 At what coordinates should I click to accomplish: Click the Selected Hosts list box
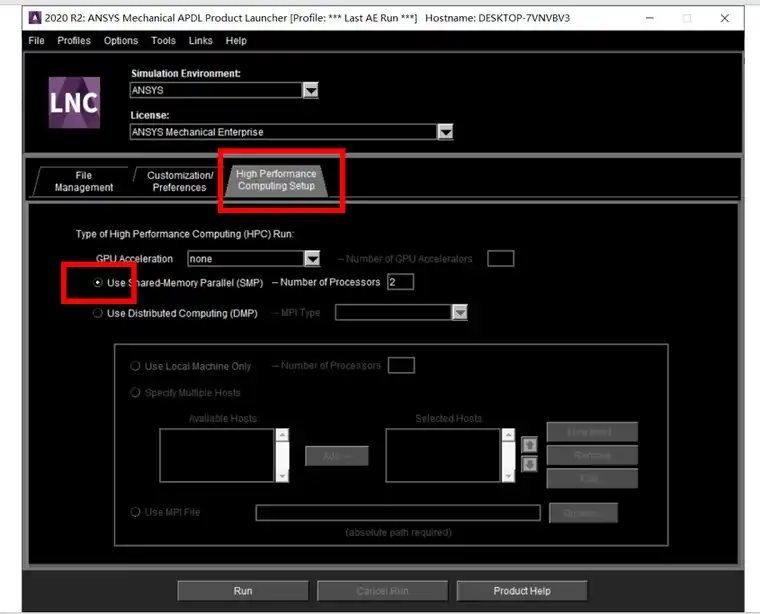coord(443,456)
